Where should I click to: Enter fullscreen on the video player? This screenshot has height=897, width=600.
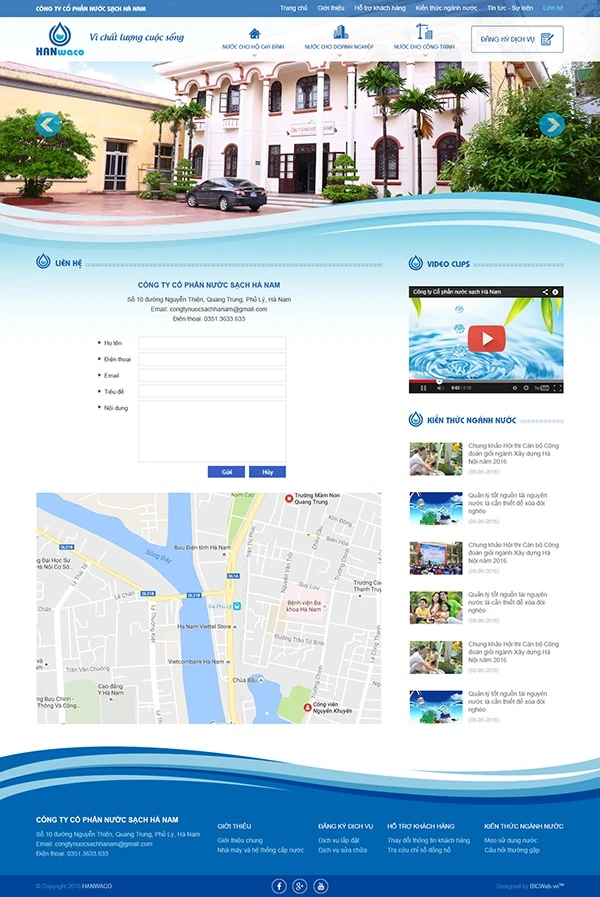558,388
